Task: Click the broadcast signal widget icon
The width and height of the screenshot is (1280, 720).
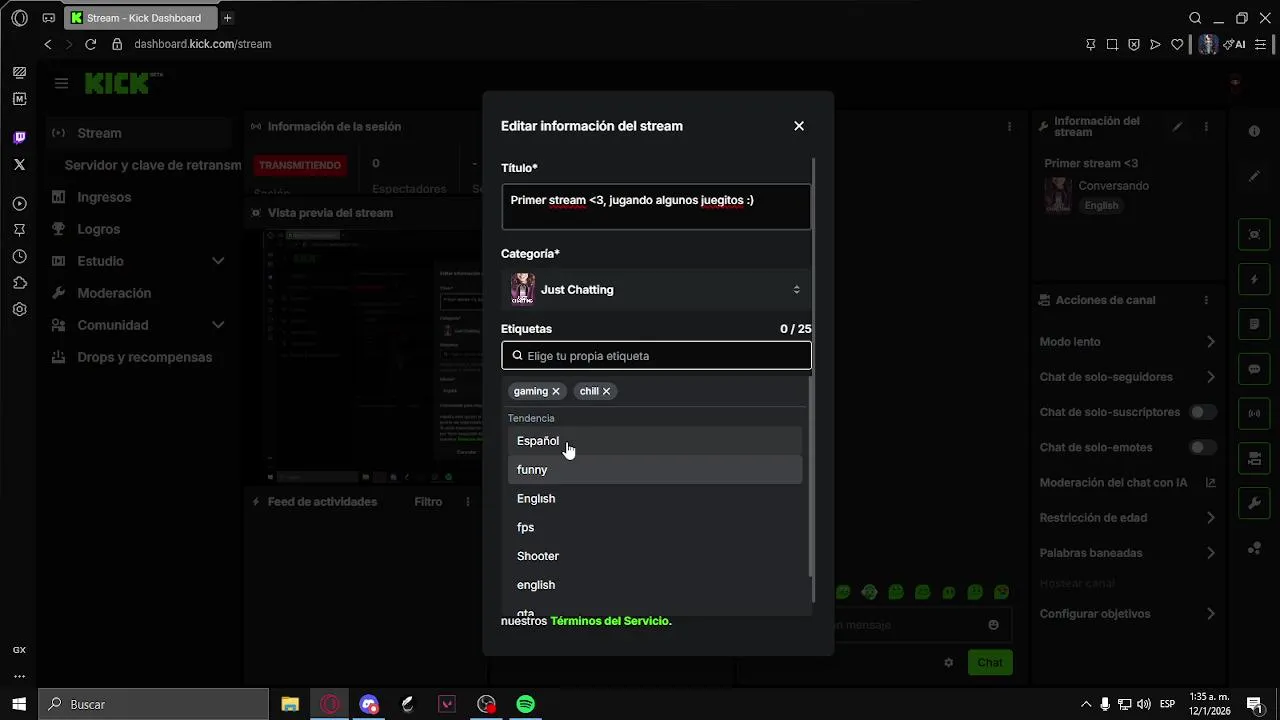Action: [1254, 413]
